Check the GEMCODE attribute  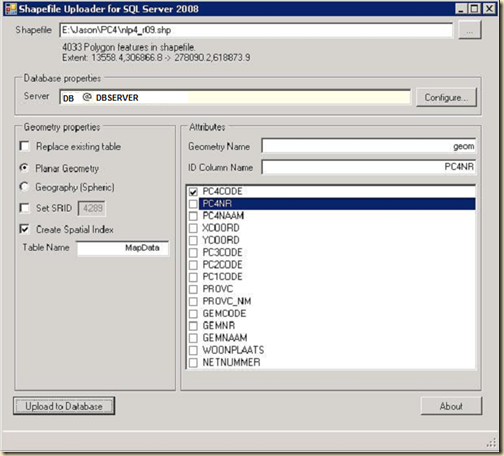point(193,314)
